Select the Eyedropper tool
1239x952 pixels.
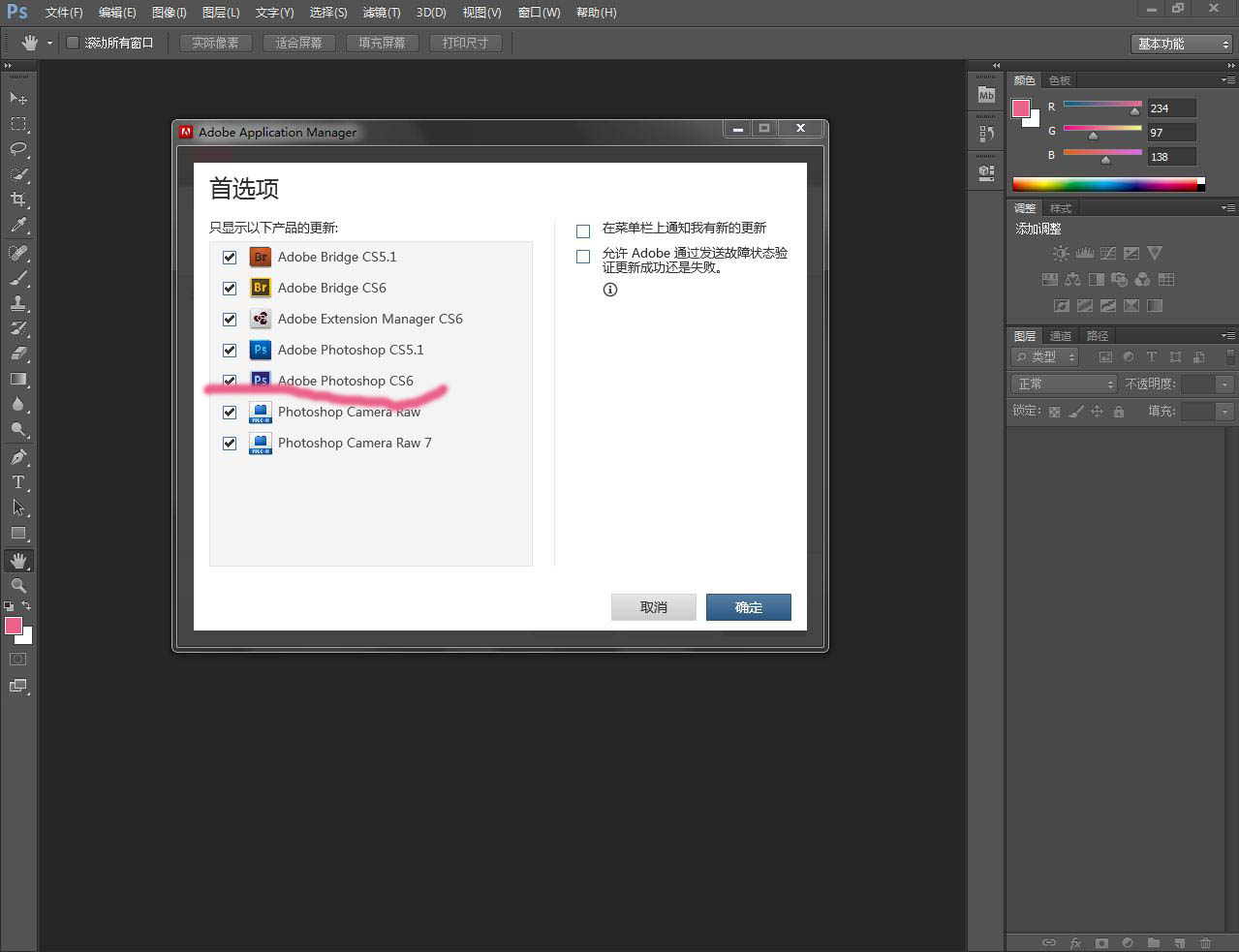18,225
